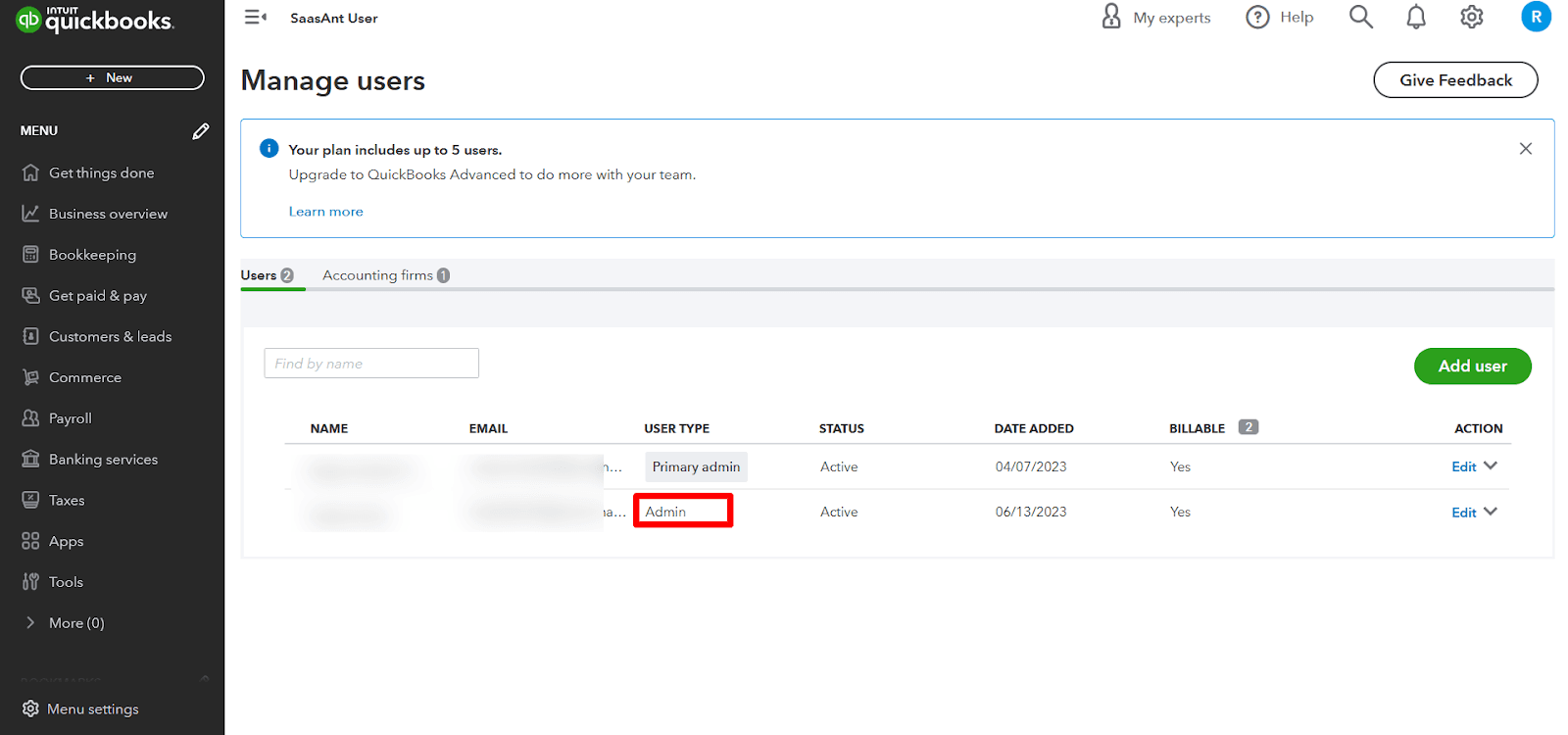The height and width of the screenshot is (735, 1568).
Task: Click the QuickBooks logo
Action: coord(95,19)
